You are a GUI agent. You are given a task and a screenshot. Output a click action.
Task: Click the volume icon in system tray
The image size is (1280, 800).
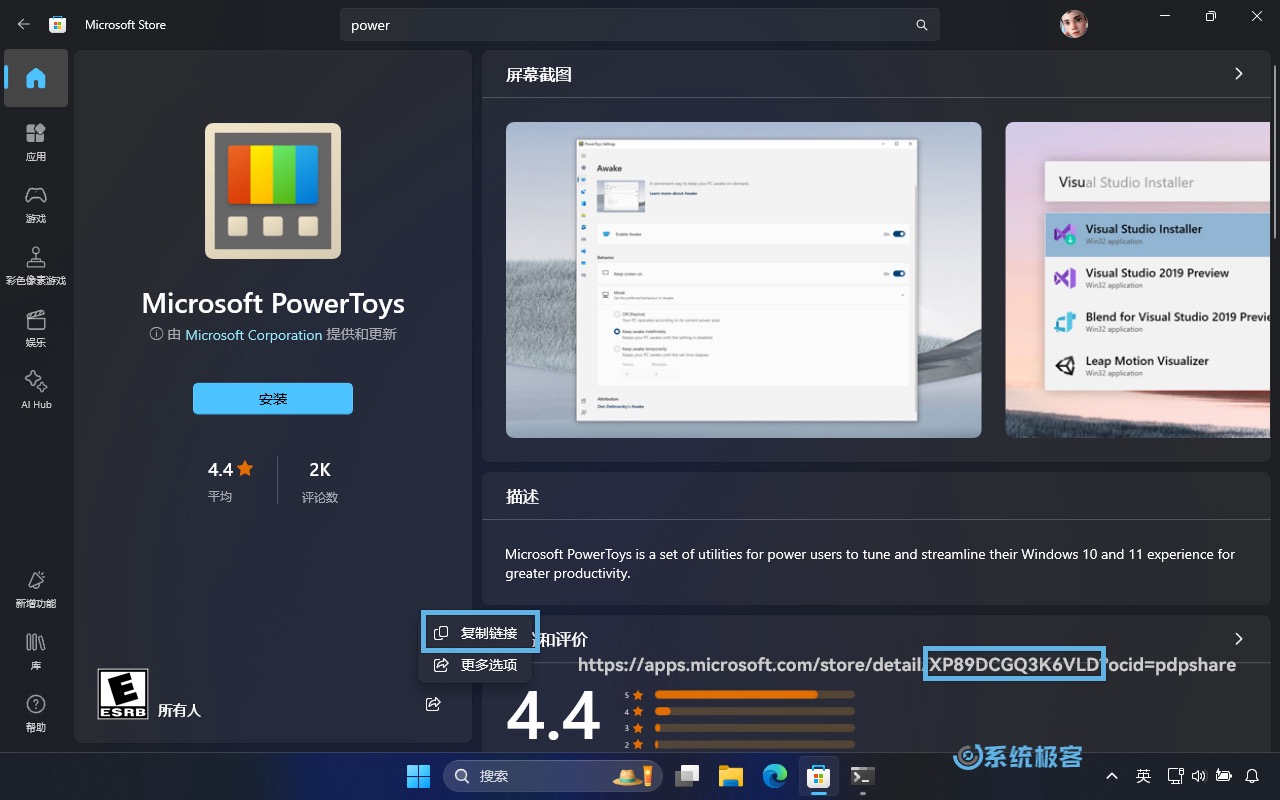(1199, 776)
